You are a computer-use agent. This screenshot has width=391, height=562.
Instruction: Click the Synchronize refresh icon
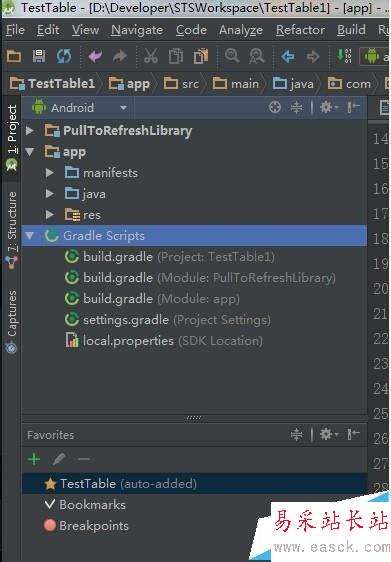pyautogui.click(x=64, y=56)
